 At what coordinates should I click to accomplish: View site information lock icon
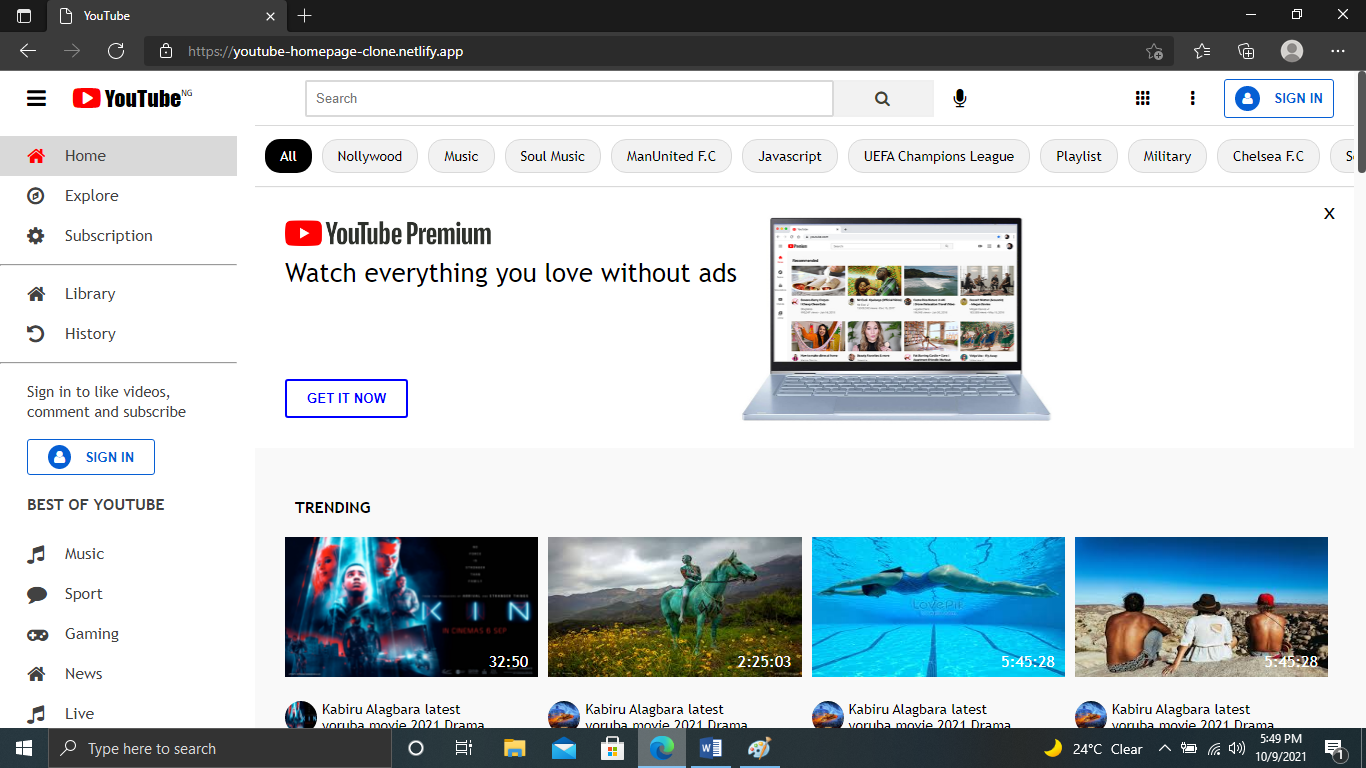click(166, 51)
